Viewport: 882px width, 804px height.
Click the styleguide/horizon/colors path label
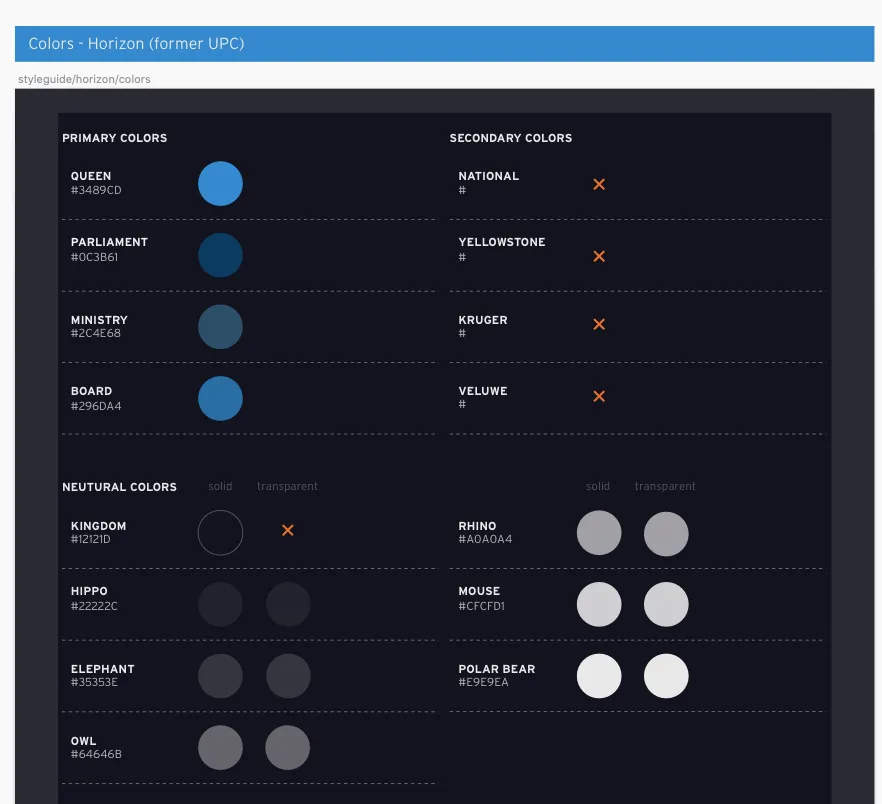[x=84, y=79]
